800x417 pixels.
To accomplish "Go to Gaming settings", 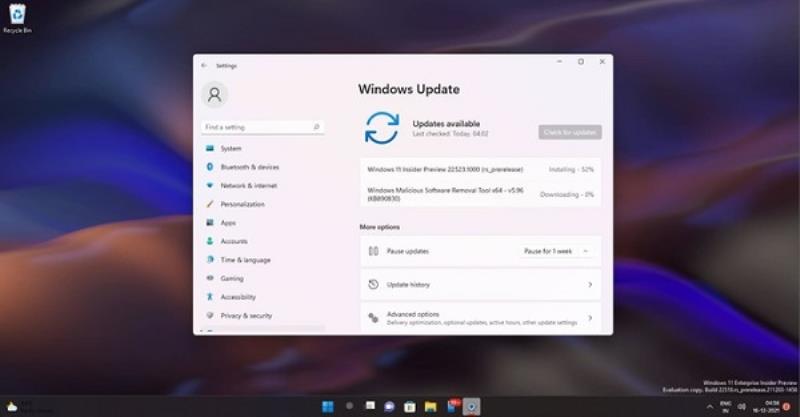I will (x=263, y=278).
